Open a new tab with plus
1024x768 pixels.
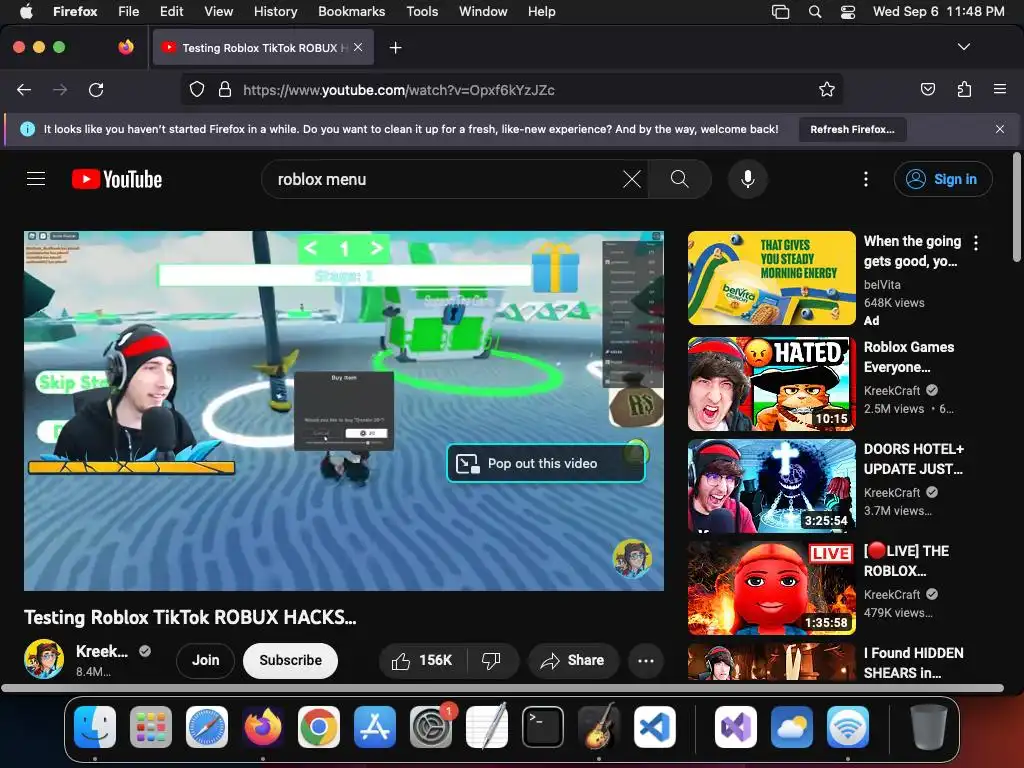(395, 48)
